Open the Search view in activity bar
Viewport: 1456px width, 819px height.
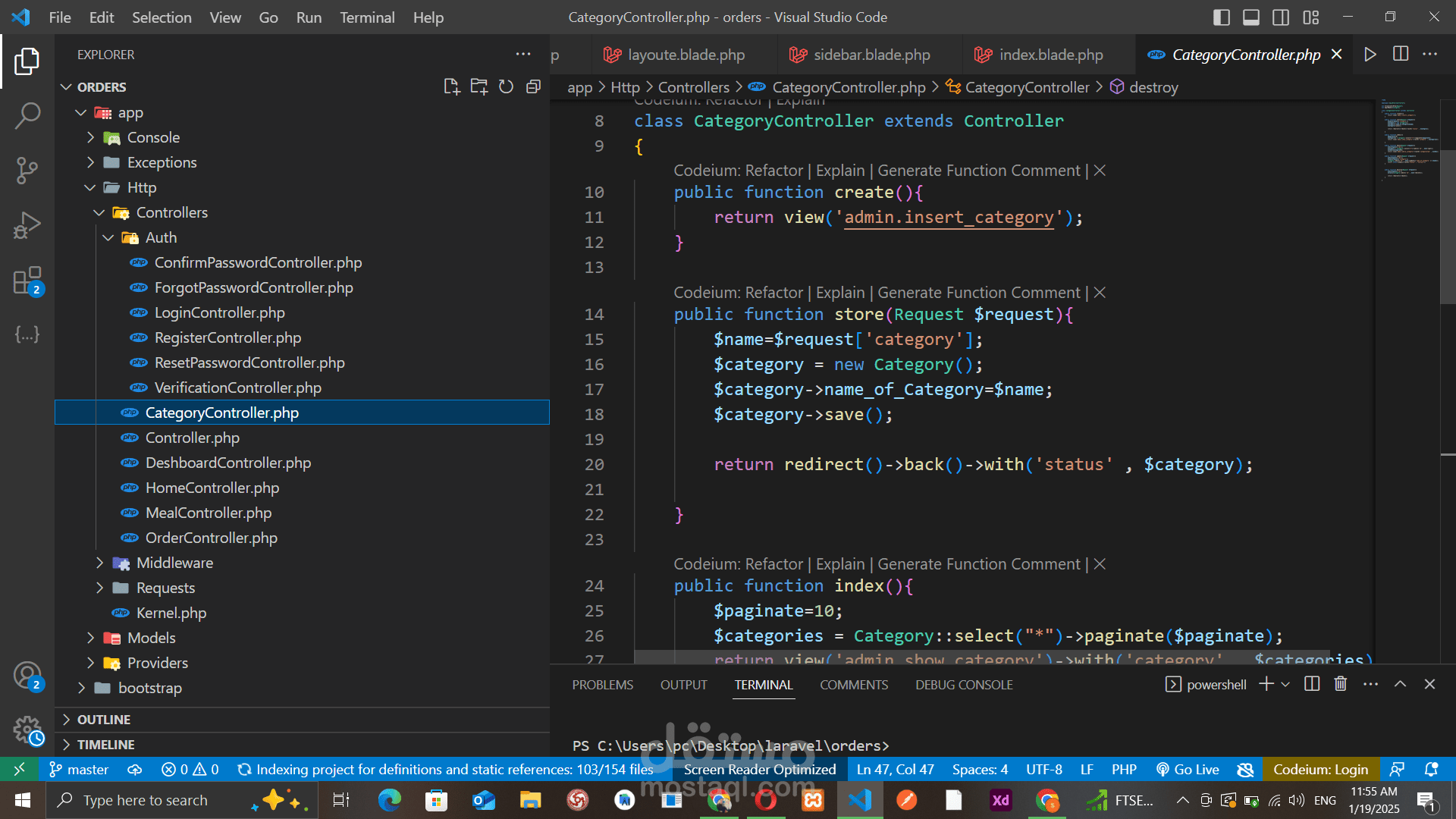(27, 116)
